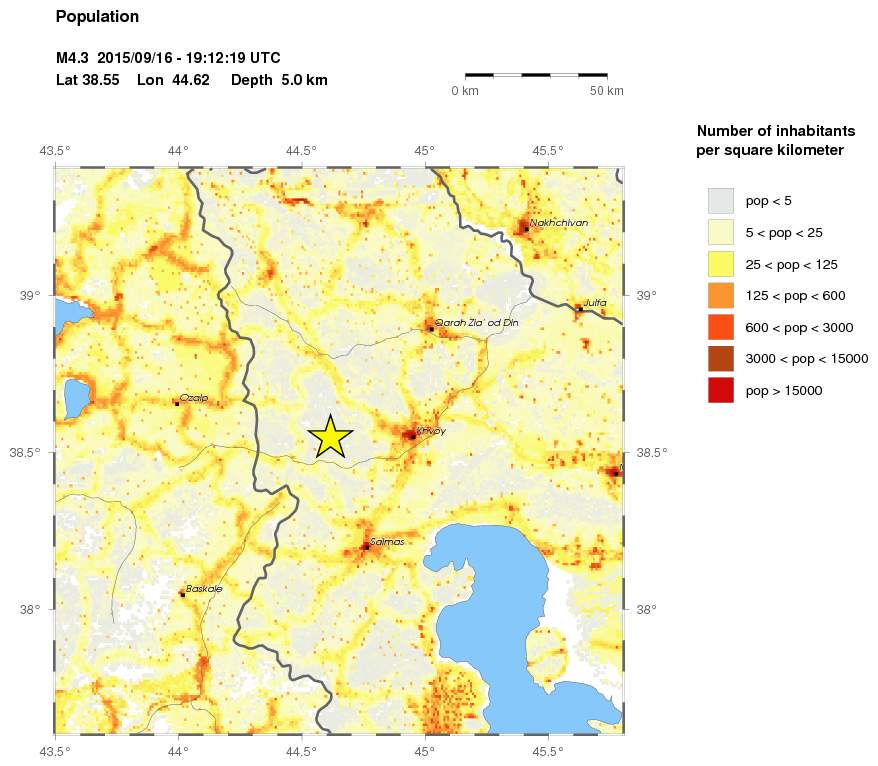Click the Nakhchivan city label
Viewport: 878px width, 766px height.
coord(559,223)
